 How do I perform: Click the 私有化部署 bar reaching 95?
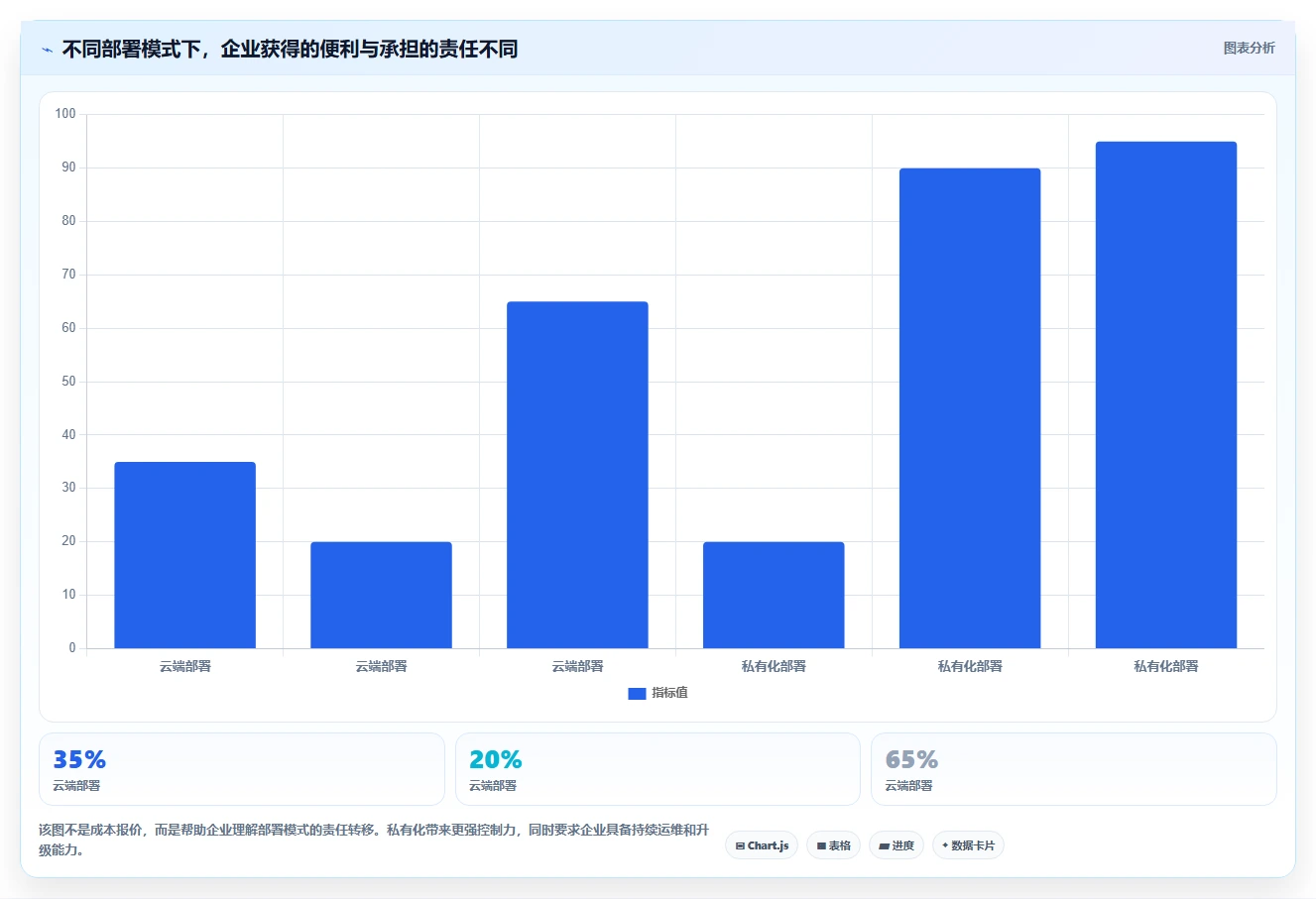[1166, 394]
